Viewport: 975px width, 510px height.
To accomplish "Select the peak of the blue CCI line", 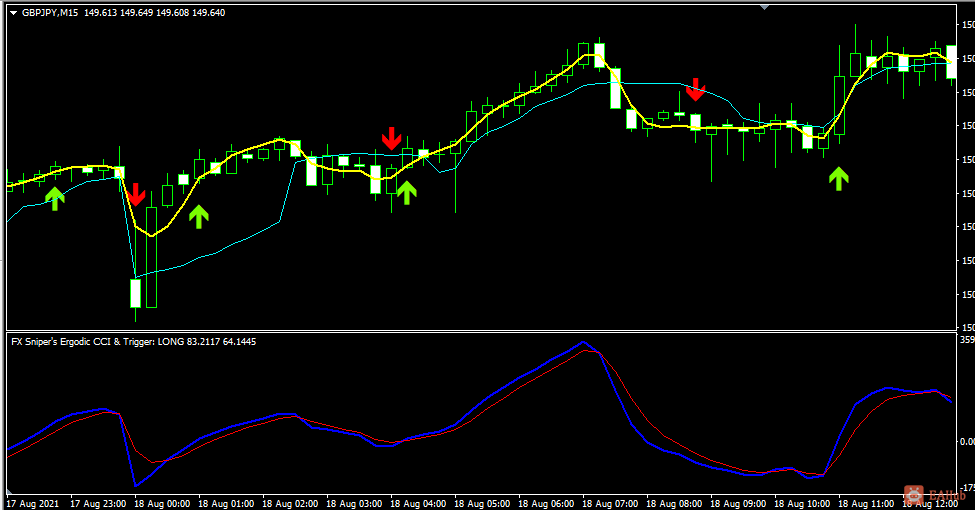I will 583,342.
